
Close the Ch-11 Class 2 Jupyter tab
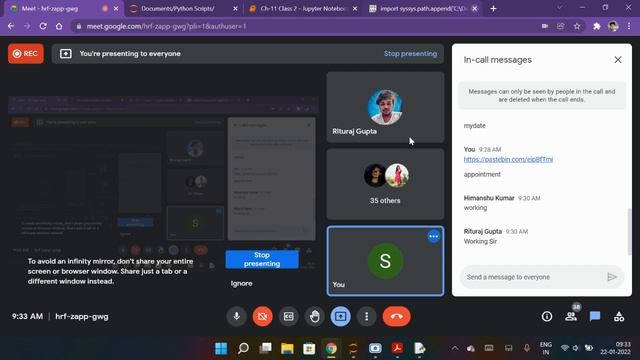[x=355, y=9]
